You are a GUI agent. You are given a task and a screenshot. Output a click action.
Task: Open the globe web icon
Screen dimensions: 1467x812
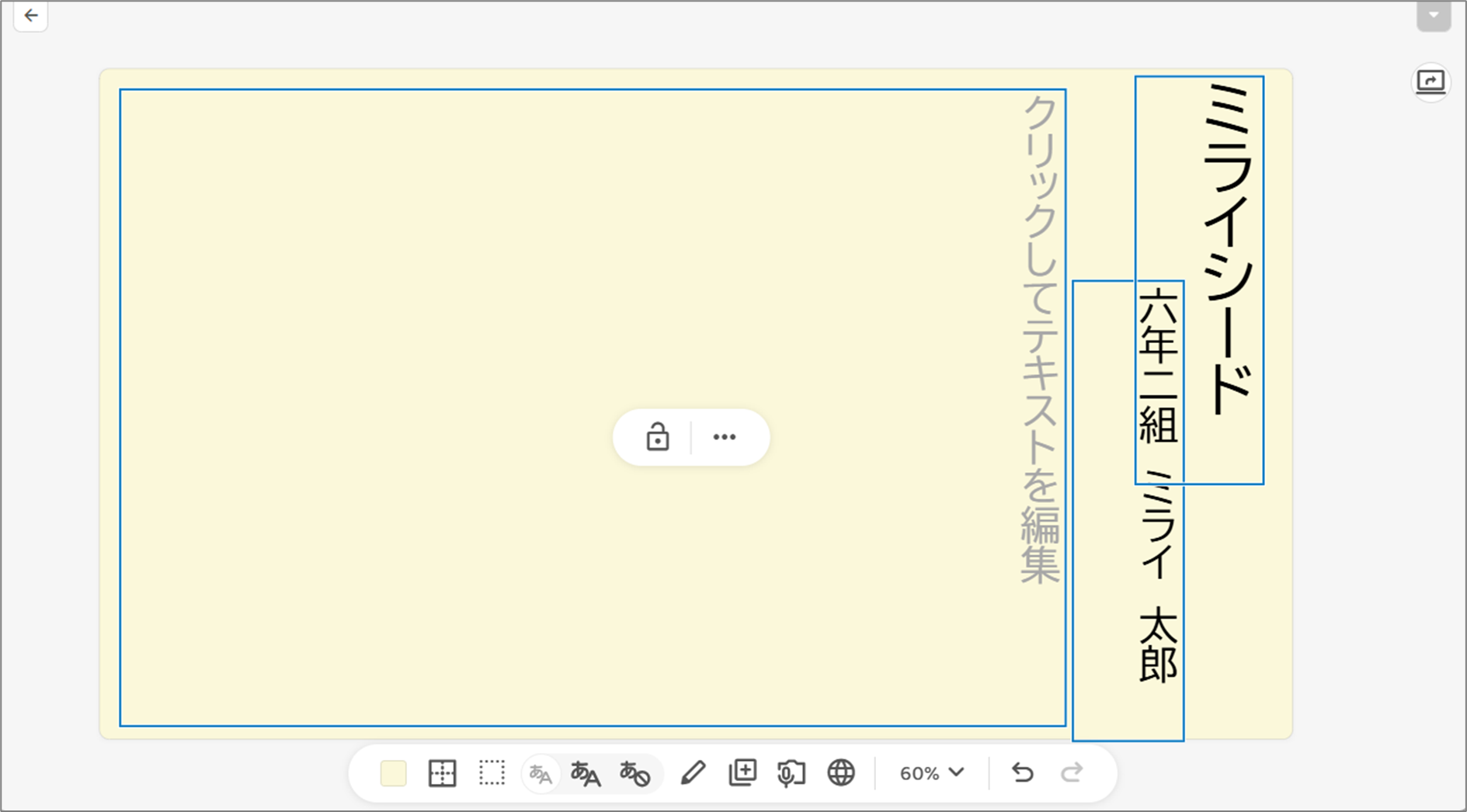(x=840, y=773)
